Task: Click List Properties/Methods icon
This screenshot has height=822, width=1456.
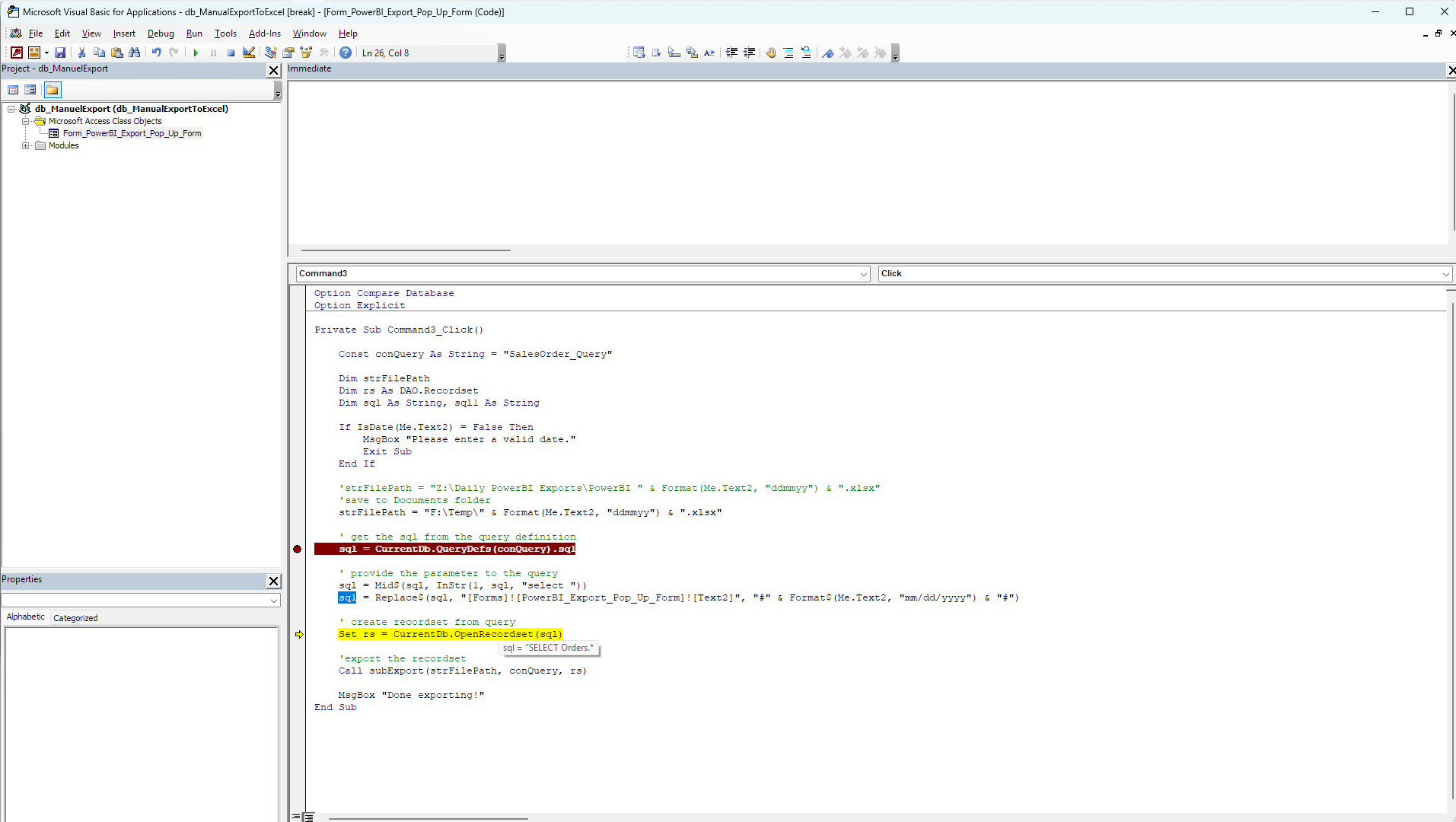Action: pos(639,53)
